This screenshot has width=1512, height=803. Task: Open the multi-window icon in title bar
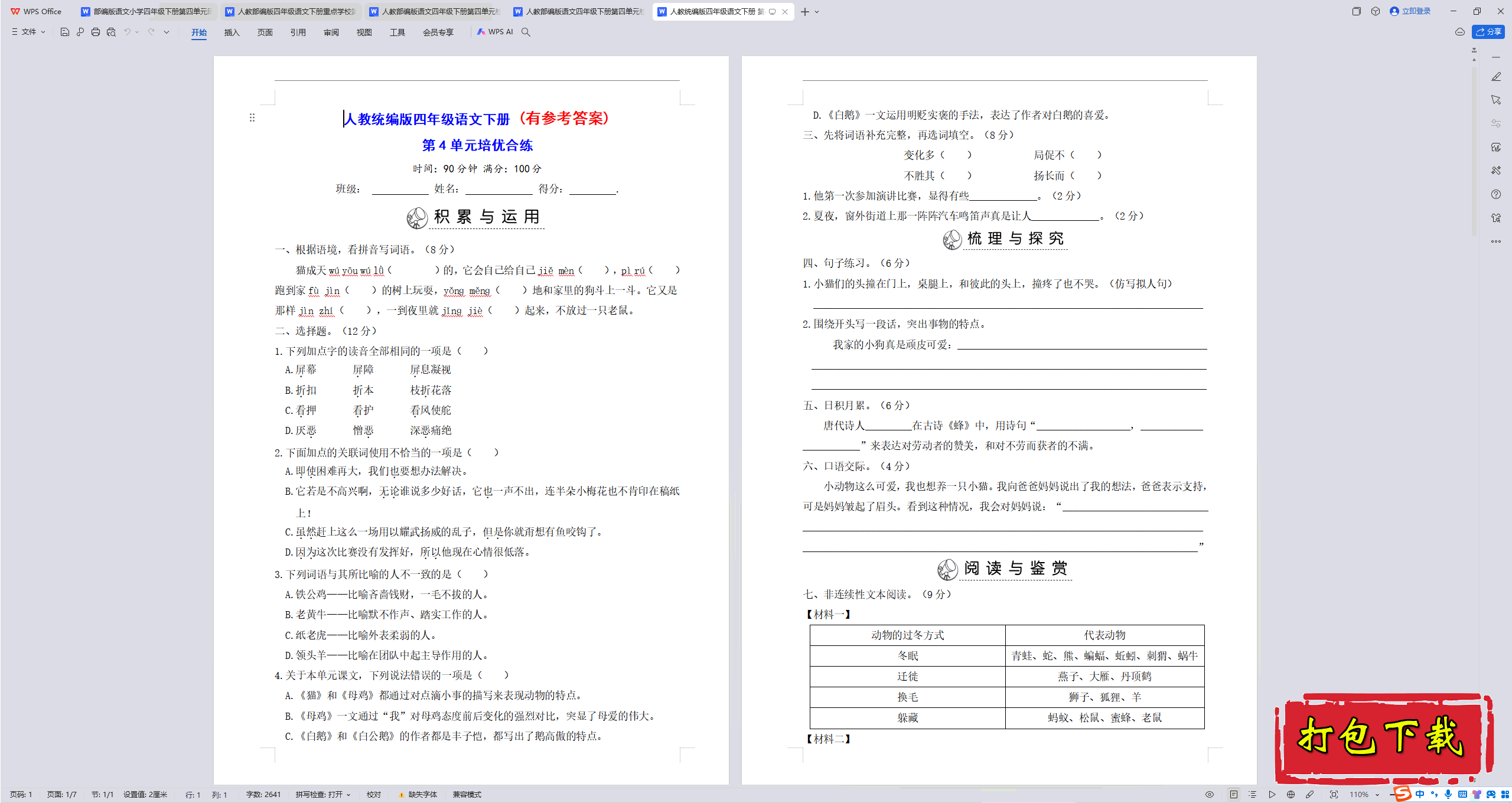point(1356,11)
